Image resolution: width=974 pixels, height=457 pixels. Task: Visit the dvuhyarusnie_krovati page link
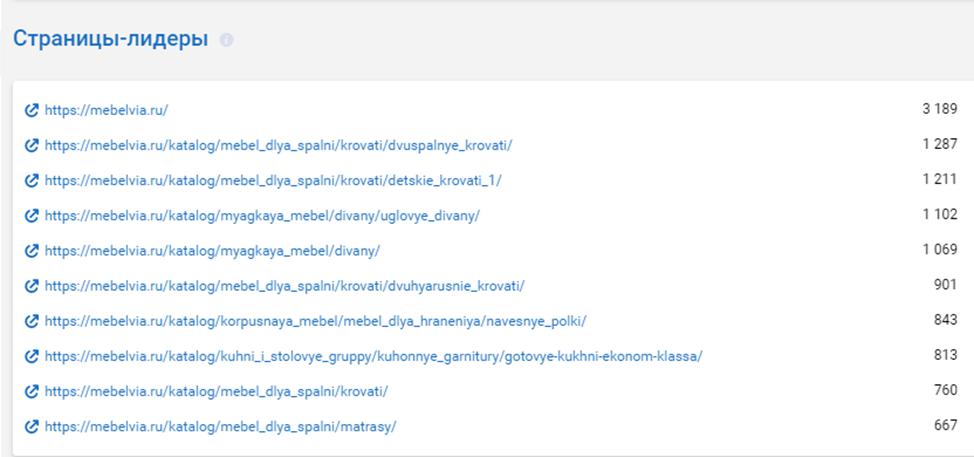[284, 286]
